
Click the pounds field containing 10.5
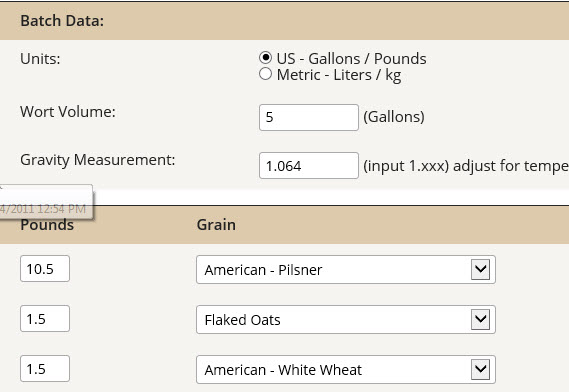click(45, 269)
